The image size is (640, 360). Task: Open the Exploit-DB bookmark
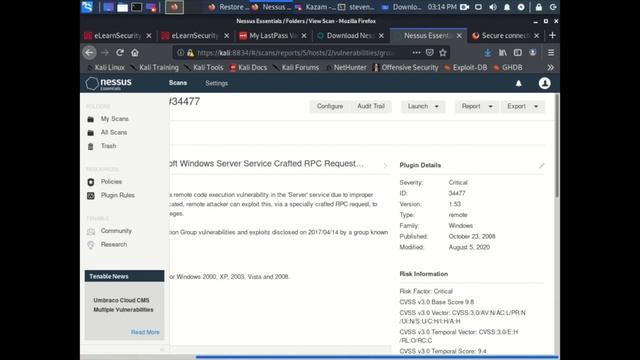click(x=466, y=67)
